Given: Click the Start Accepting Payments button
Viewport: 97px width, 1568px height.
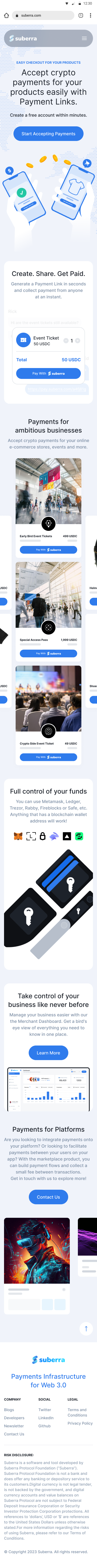Looking at the screenshot, I should 48,133.
